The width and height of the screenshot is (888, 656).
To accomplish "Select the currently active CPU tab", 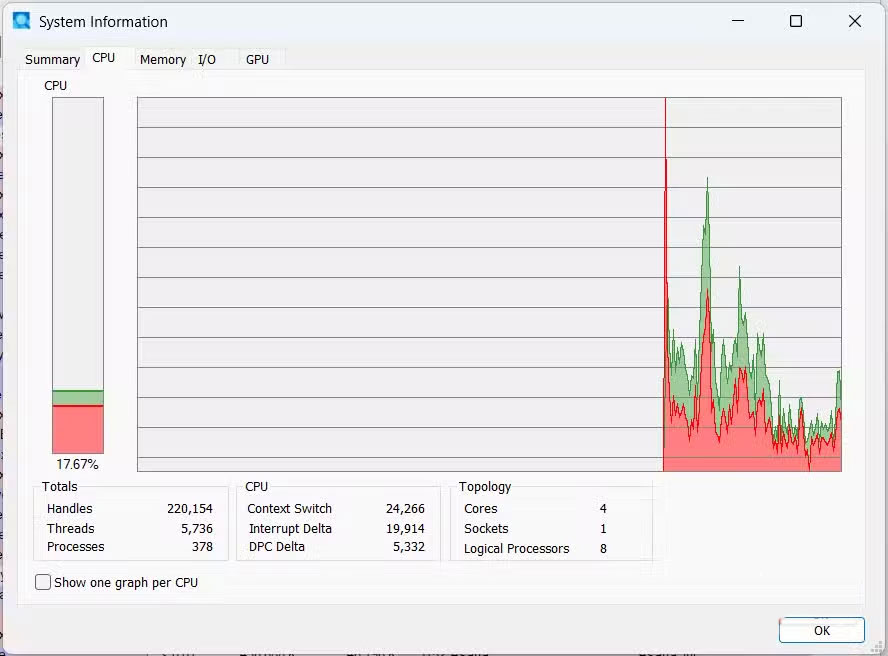I will point(105,57).
